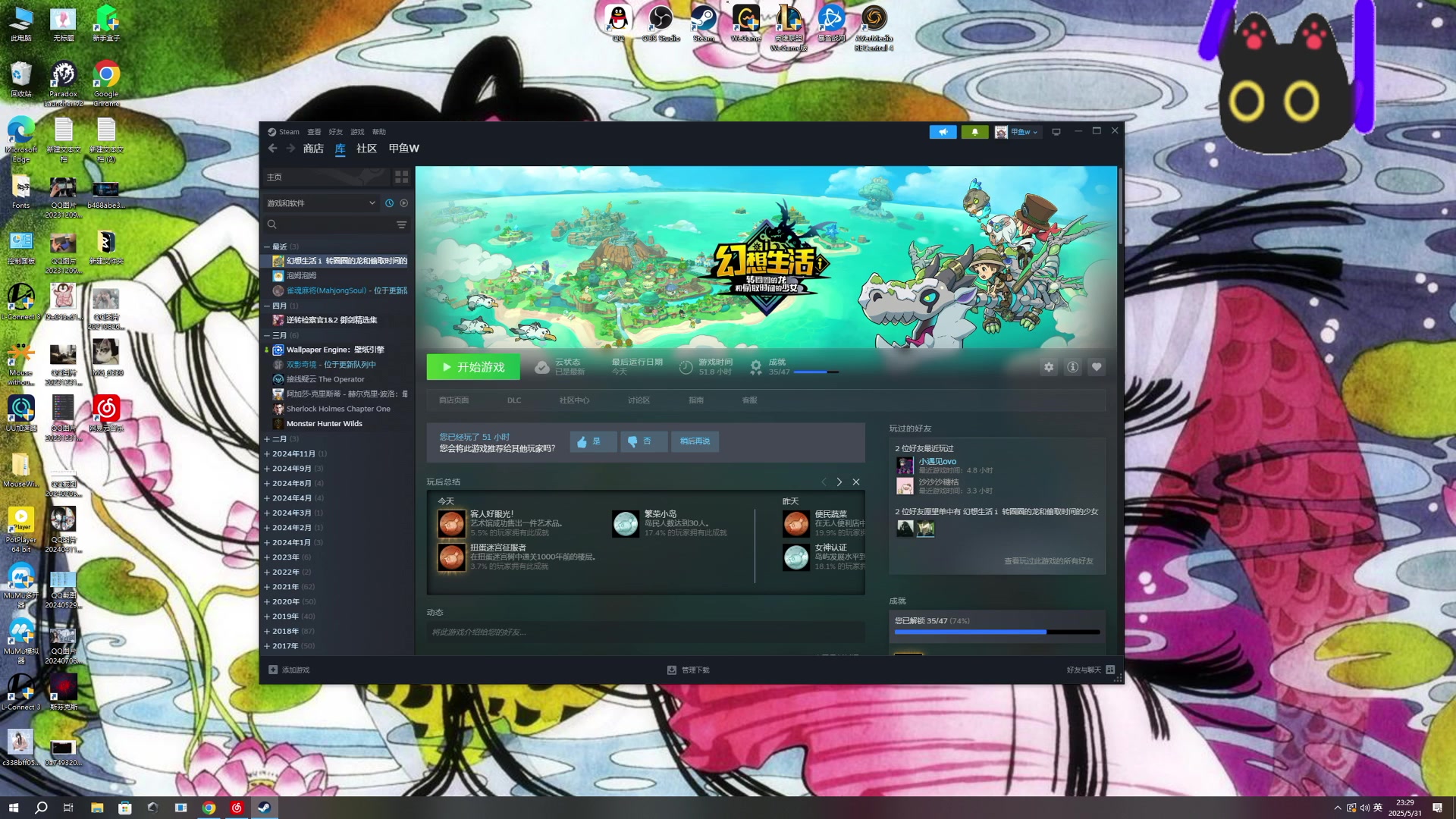The width and height of the screenshot is (1456, 819).
Task: Toggle ready-to-play filter icon
Action: point(404,203)
